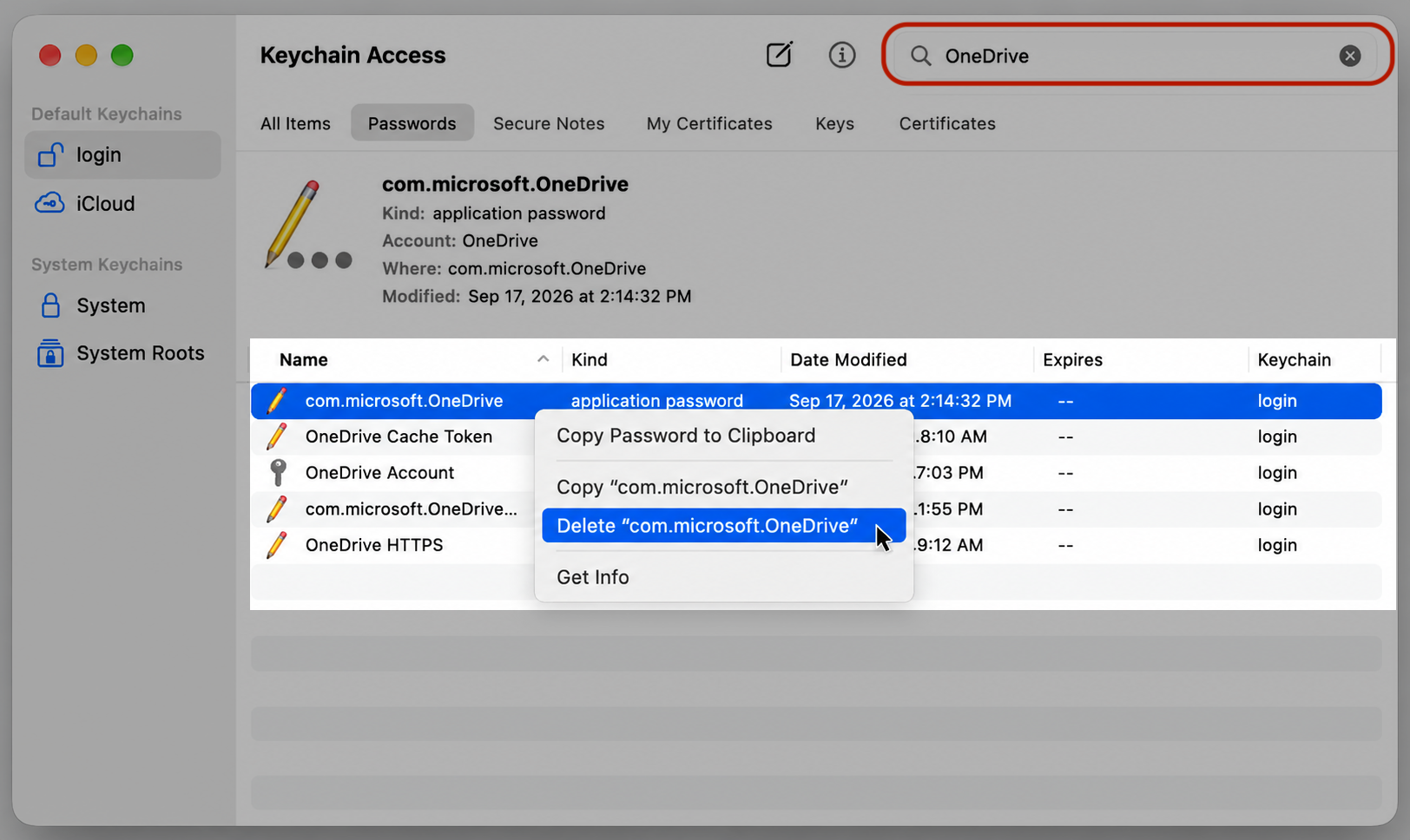Screen dimensions: 1410x840
Task: Choose Copy "com.microsoft.OneDrive" menu item
Action: point(723,487)
